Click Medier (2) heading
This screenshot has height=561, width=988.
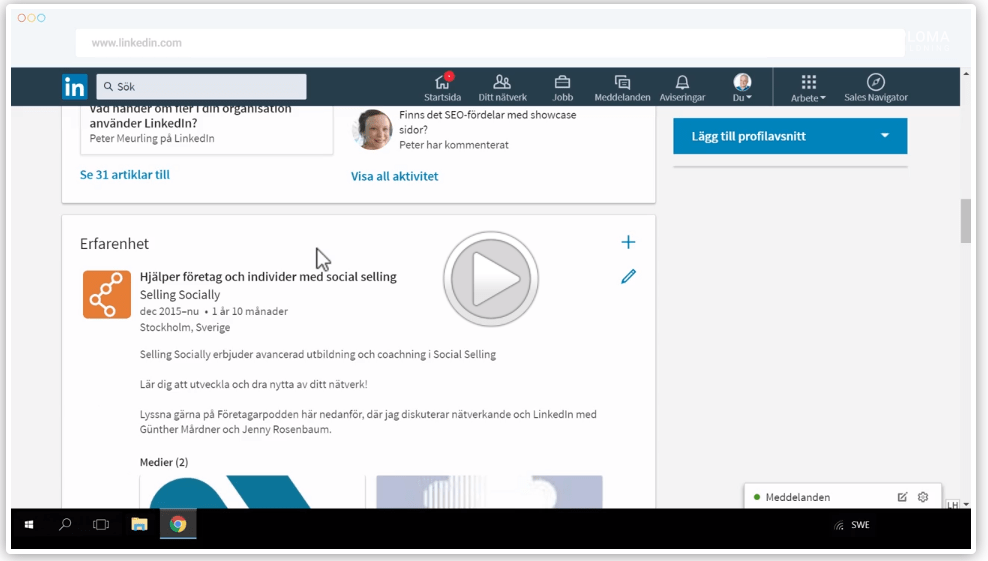(164, 462)
